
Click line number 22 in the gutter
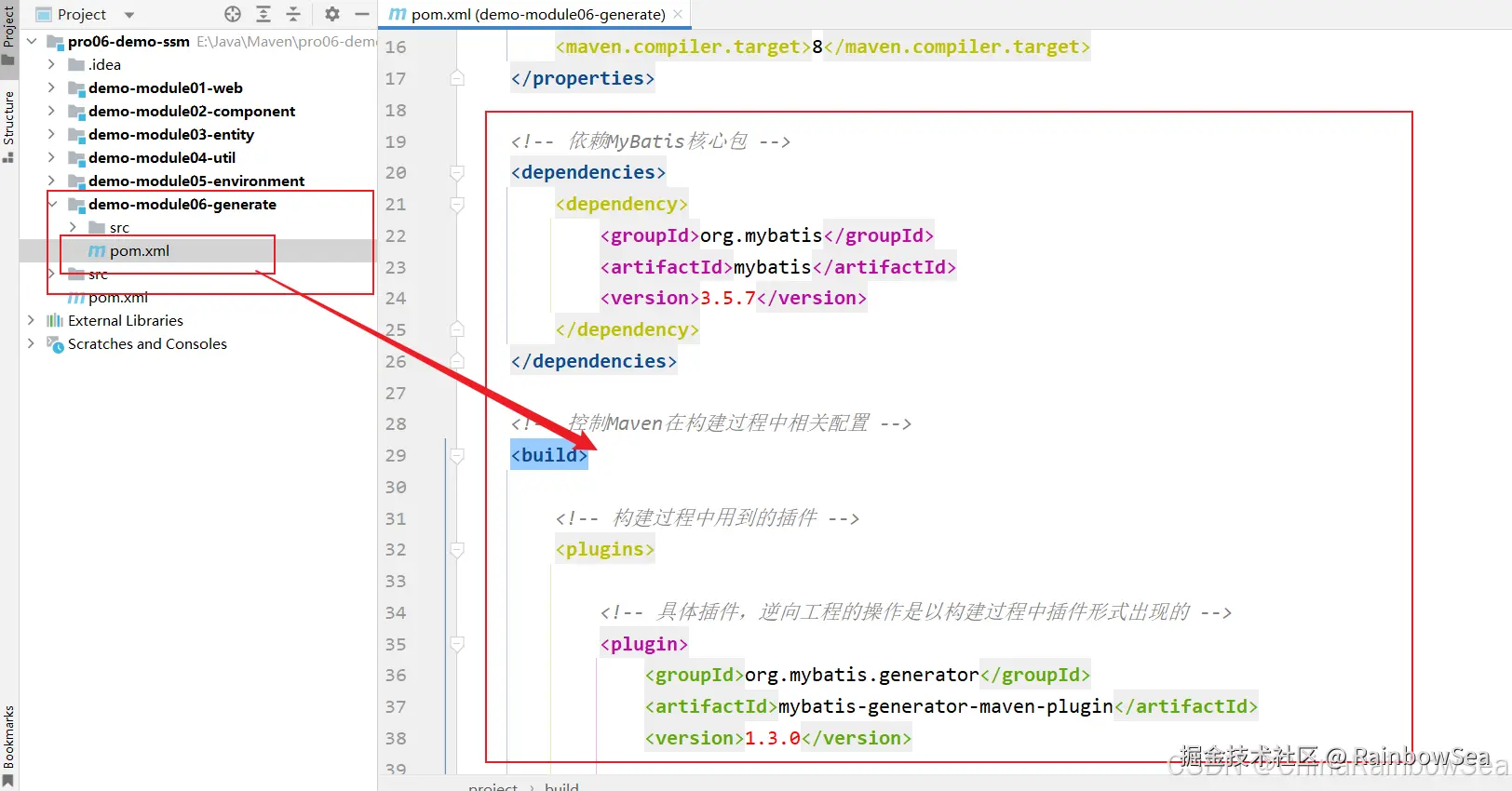[x=396, y=235]
